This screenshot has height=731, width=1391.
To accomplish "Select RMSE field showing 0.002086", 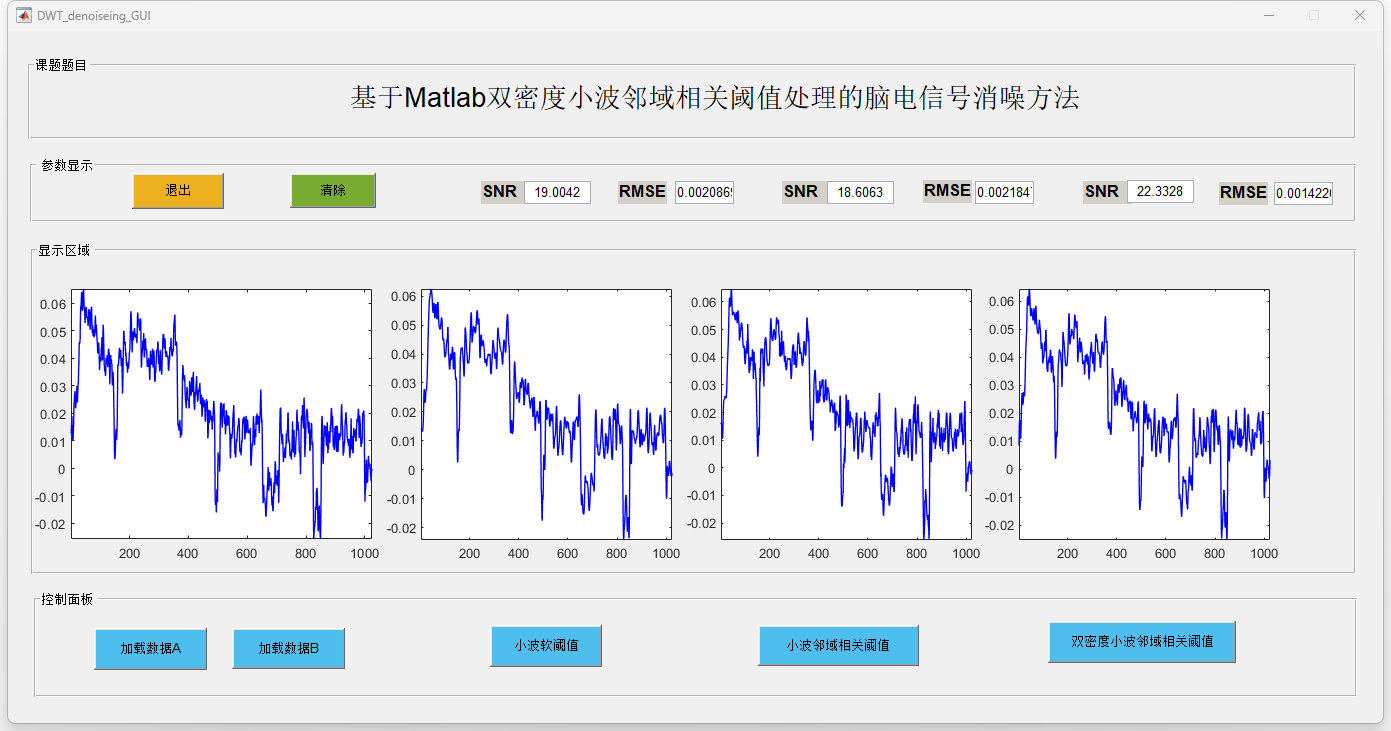I will [704, 192].
